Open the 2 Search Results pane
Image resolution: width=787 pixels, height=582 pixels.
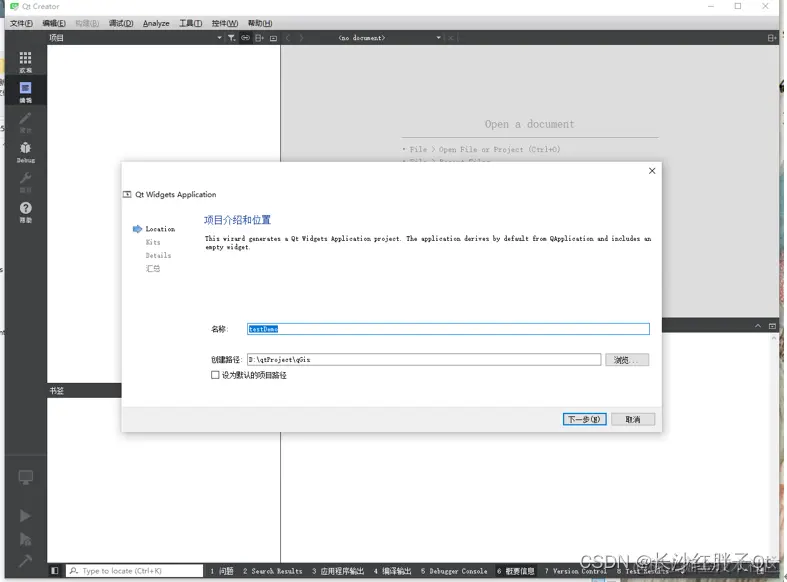click(273, 571)
